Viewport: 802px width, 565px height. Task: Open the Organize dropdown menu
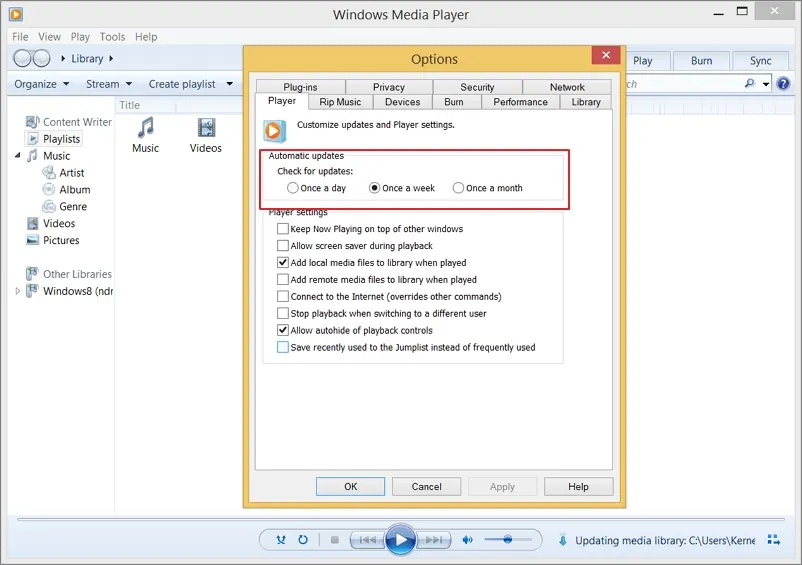42,84
